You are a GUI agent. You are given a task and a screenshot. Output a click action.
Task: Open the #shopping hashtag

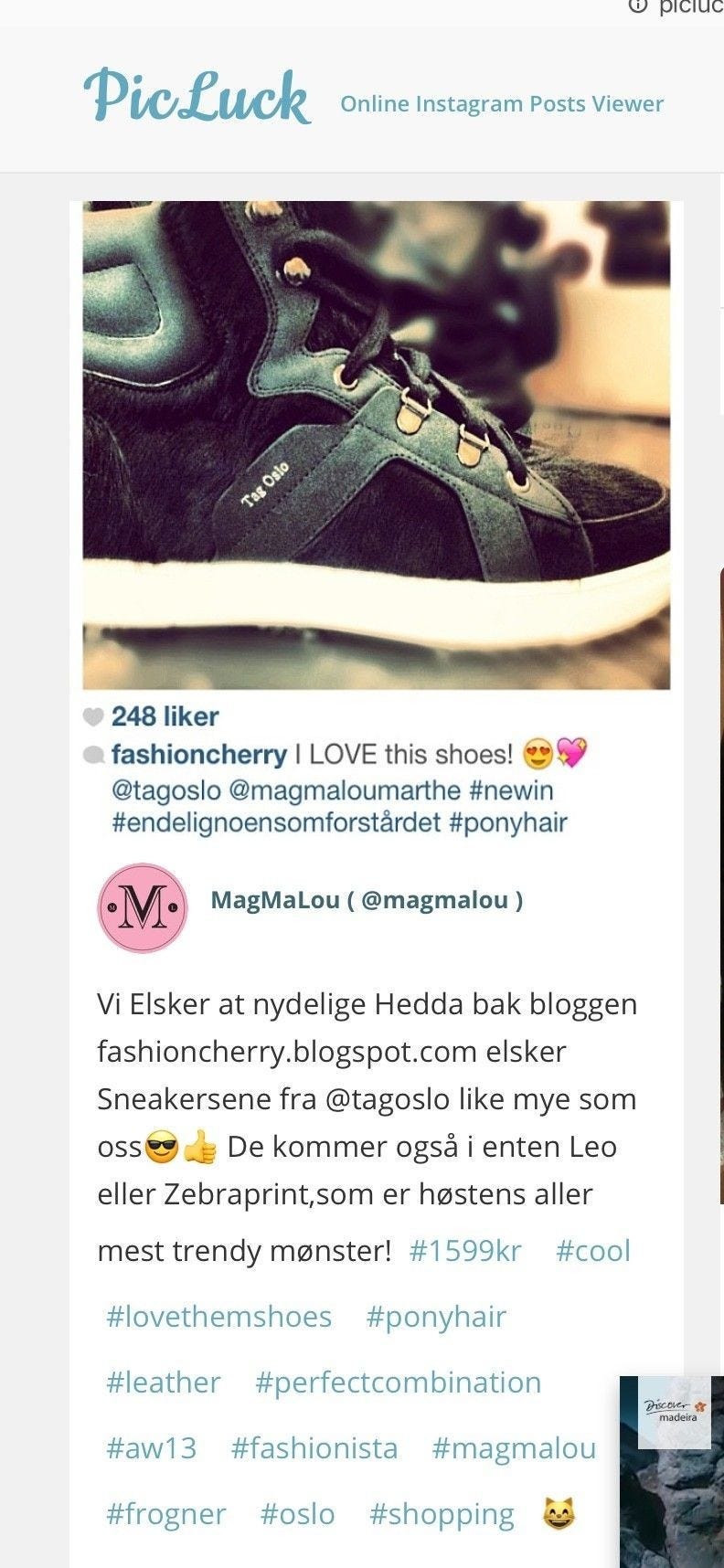point(442,1514)
